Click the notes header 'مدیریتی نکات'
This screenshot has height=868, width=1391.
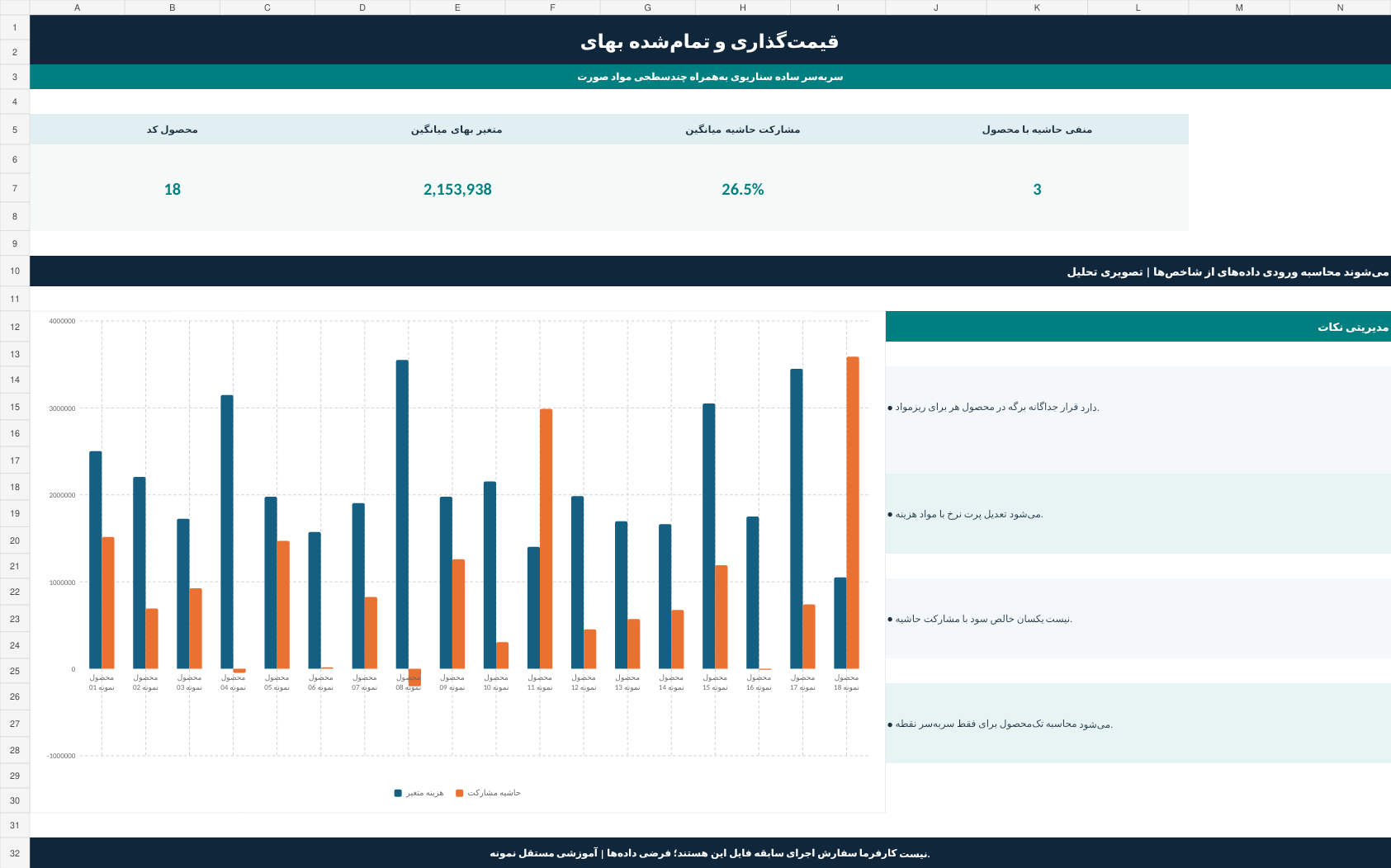click(x=1138, y=327)
